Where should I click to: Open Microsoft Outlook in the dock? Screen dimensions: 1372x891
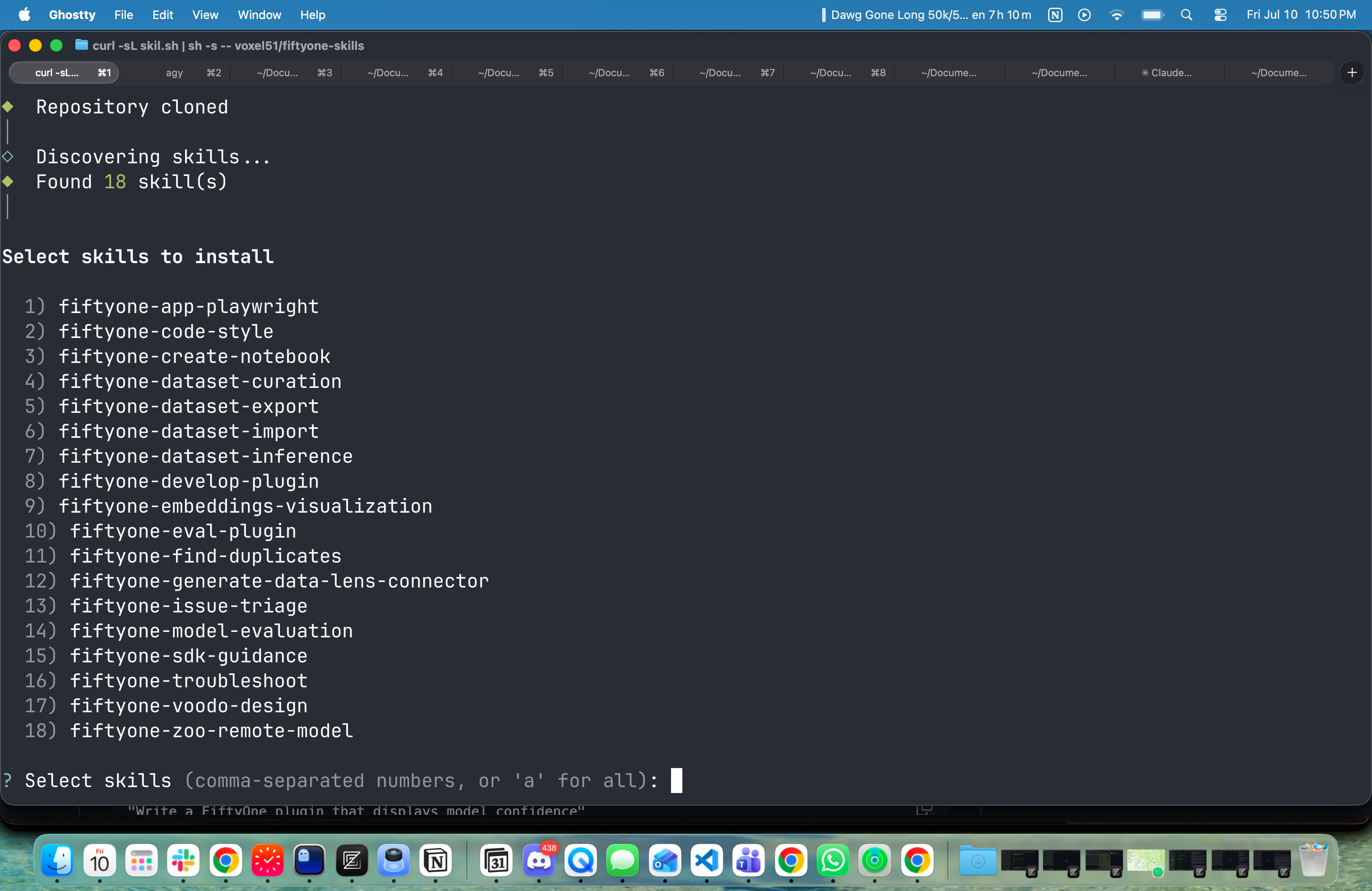point(665,861)
